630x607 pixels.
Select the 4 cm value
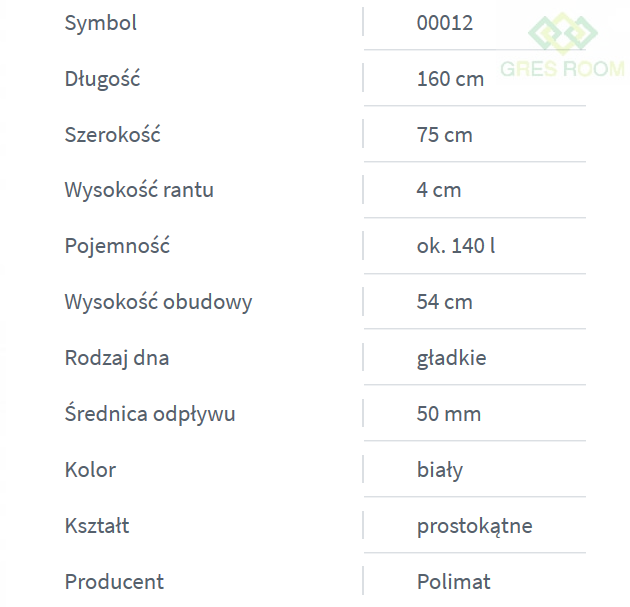(x=439, y=190)
